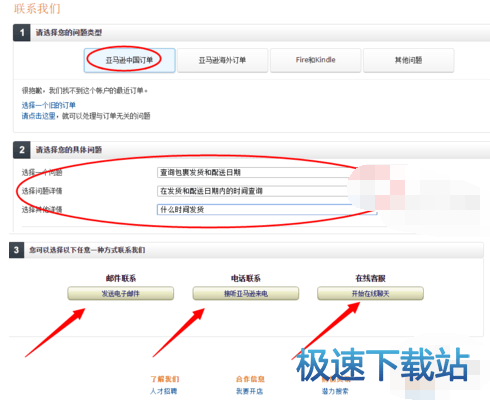Open the 选择一个旧的订单 link
This screenshot has width=490, height=402.
pyautogui.click(x=49, y=105)
